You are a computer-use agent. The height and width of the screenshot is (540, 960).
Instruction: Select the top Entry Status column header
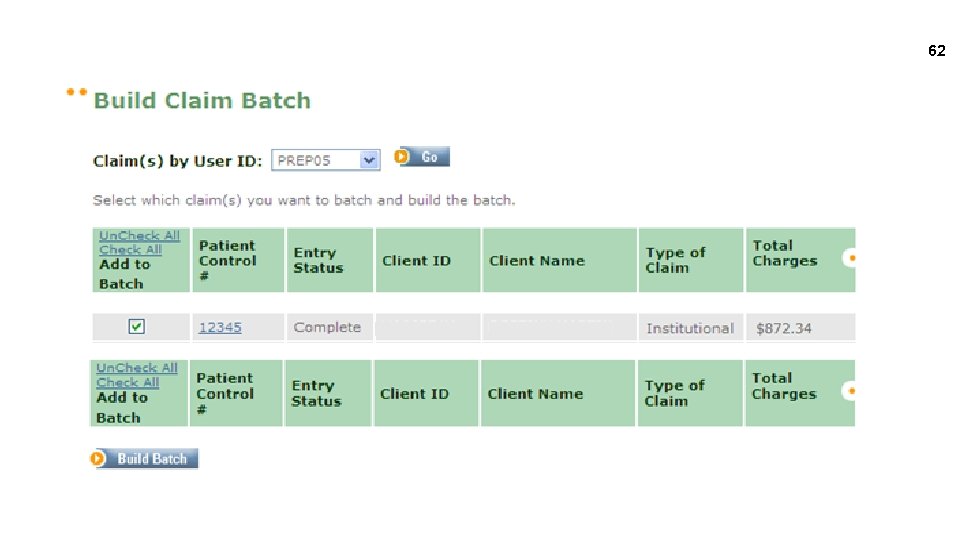(x=318, y=260)
